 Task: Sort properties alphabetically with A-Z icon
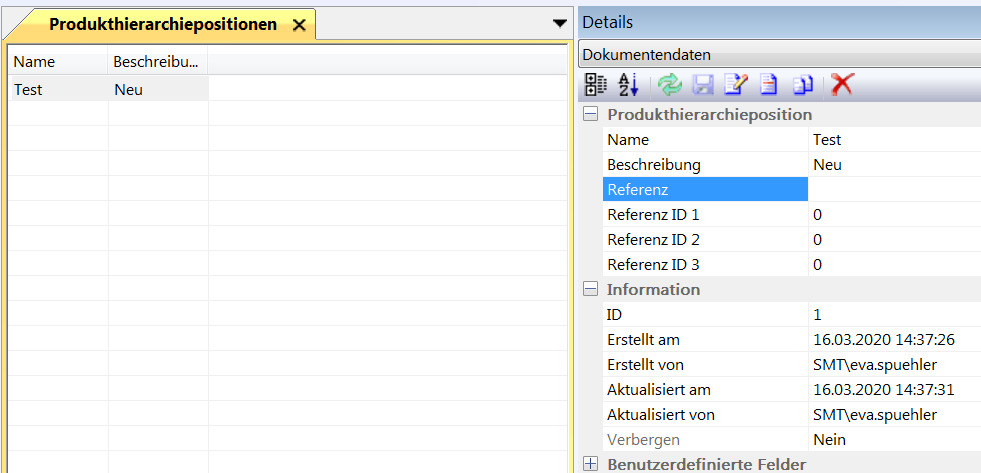(x=628, y=85)
